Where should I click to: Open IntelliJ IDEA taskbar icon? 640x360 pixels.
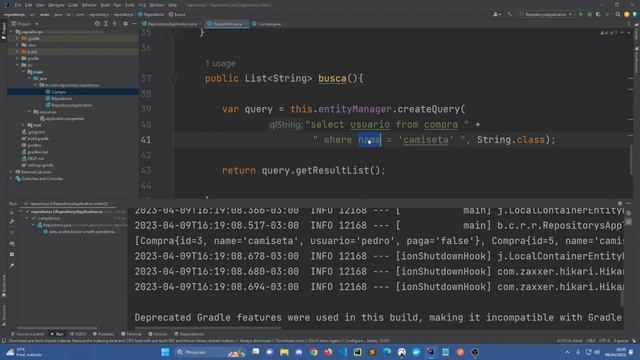(x=431, y=352)
